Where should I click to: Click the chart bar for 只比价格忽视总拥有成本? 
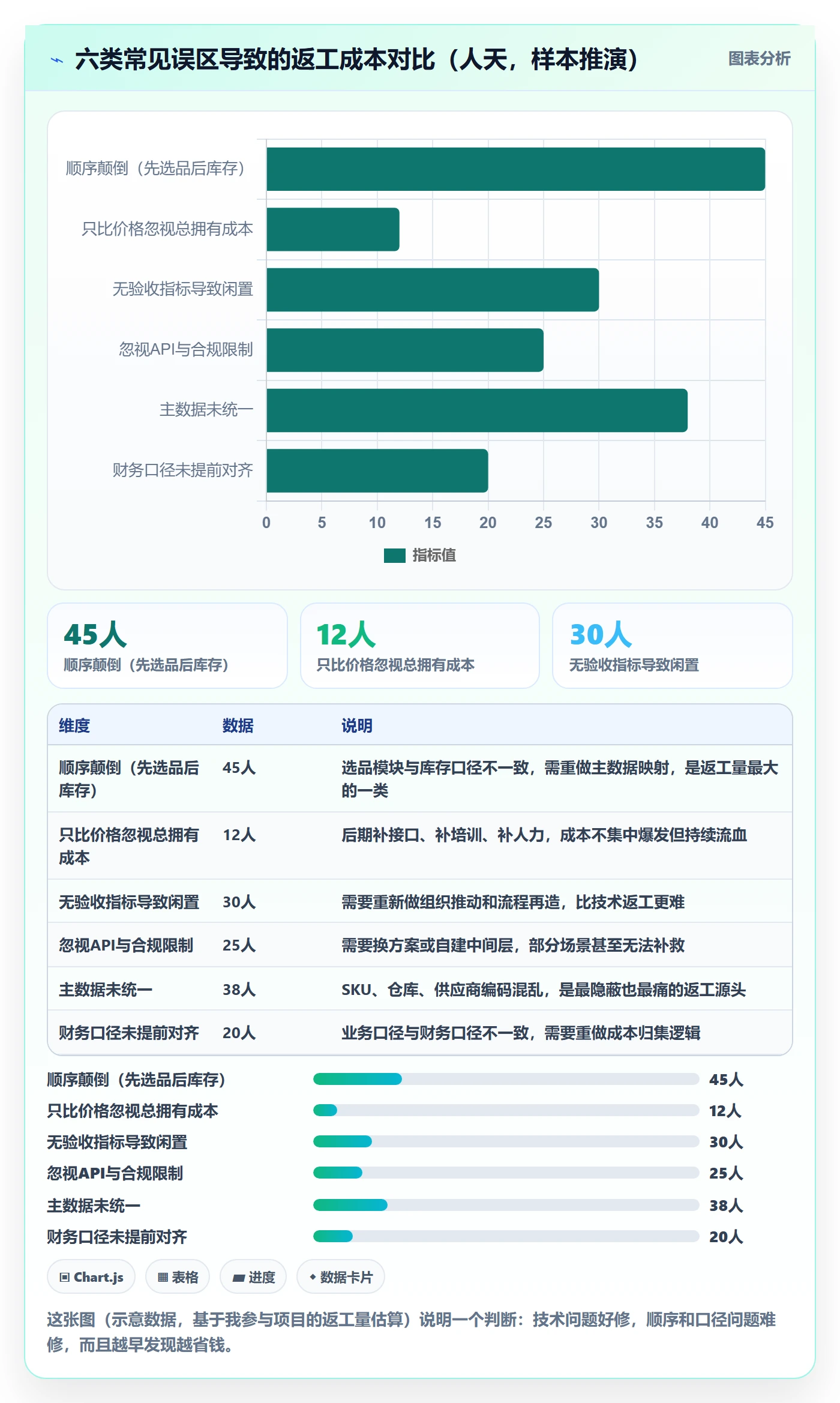[x=333, y=229]
